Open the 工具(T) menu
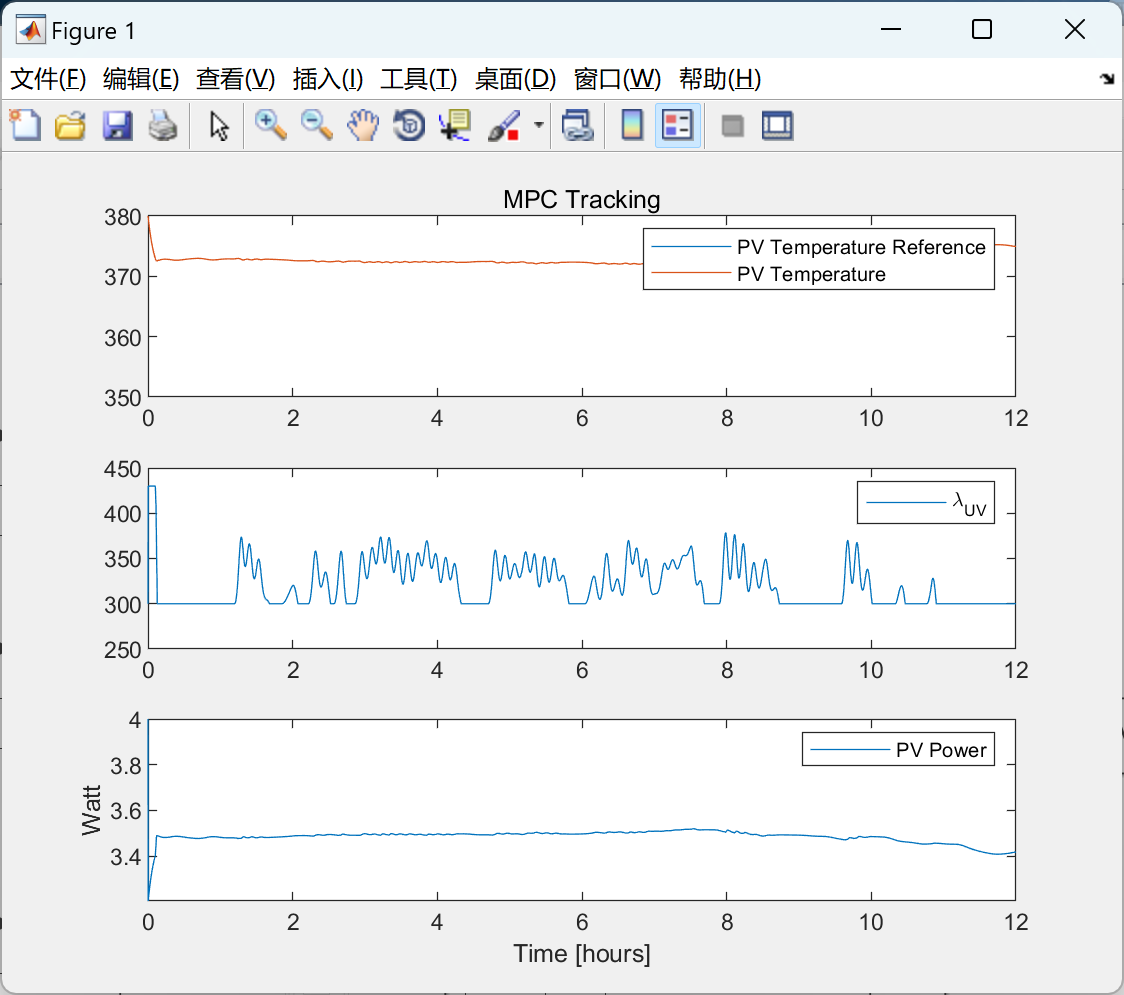Viewport: 1124px width, 995px height. [419, 79]
